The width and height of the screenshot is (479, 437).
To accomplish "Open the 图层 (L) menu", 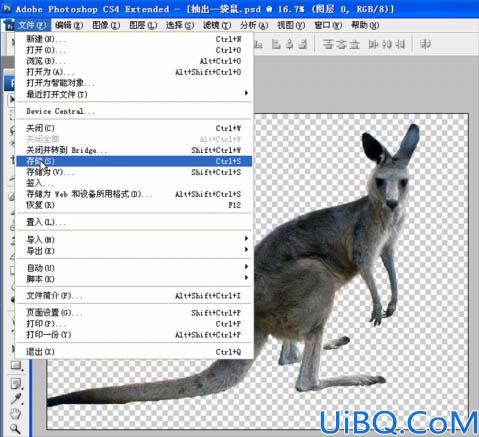I will coord(143,25).
